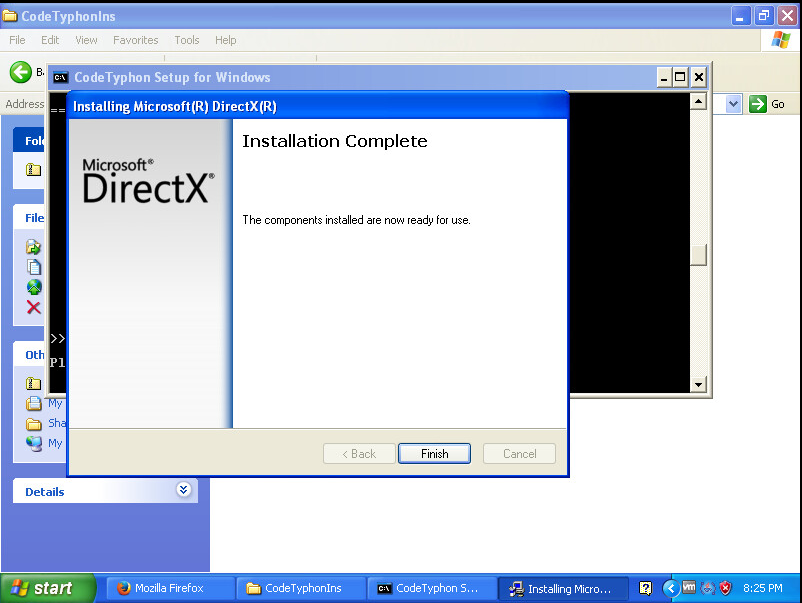This screenshot has height=603, width=802.
Task: Open the Help menu in Explorer
Action: tap(226, 40)
